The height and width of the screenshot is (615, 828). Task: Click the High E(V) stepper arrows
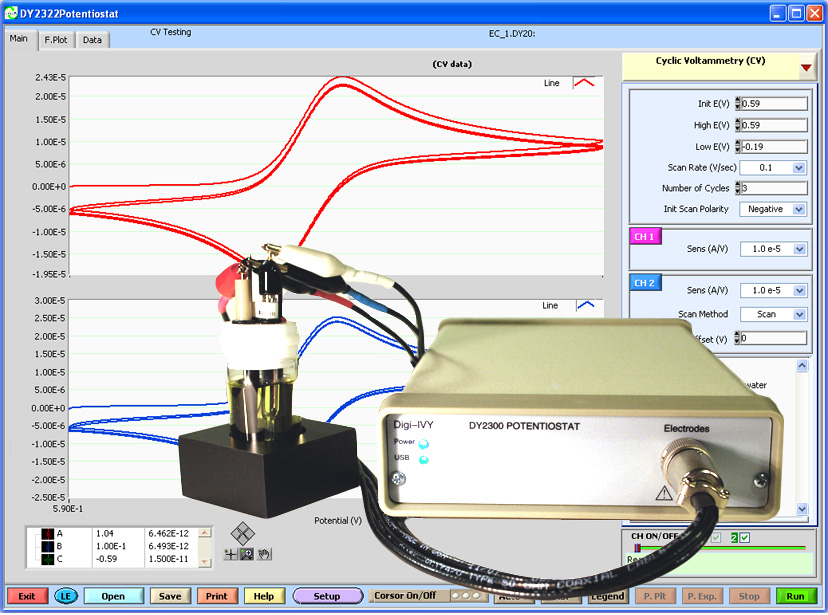point(738,126)
